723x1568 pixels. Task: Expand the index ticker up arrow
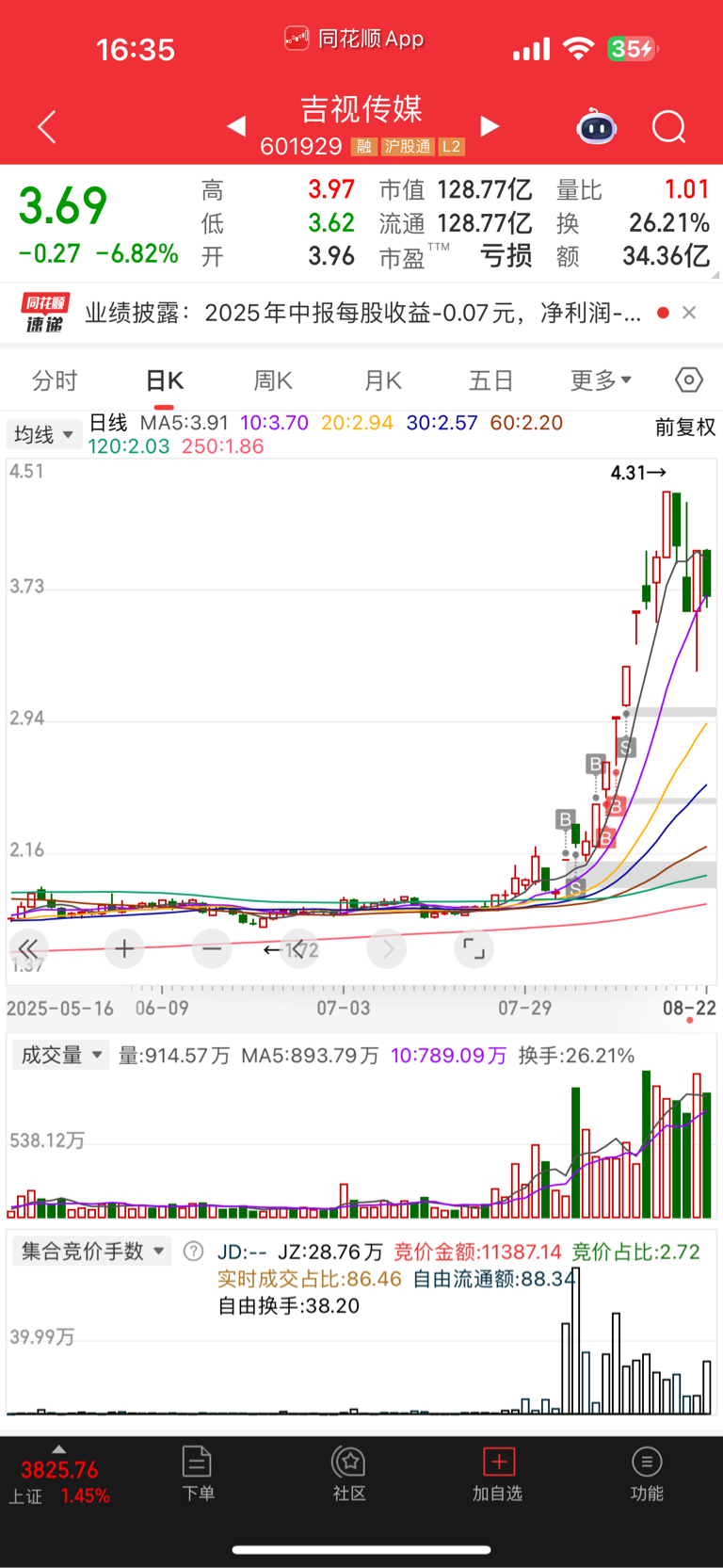pos(58,1449)
